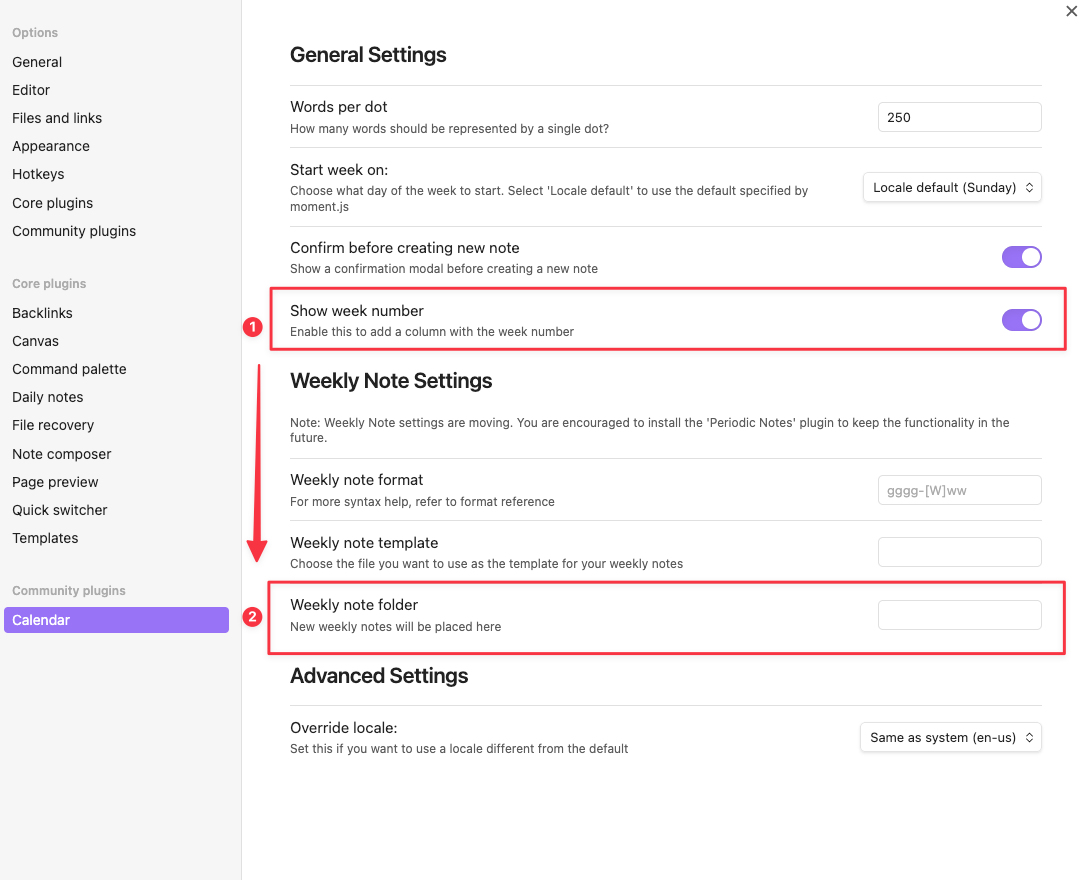Click 'Enable this to add a column' description
Screen dimensions: 1089x880
(432, 332)
